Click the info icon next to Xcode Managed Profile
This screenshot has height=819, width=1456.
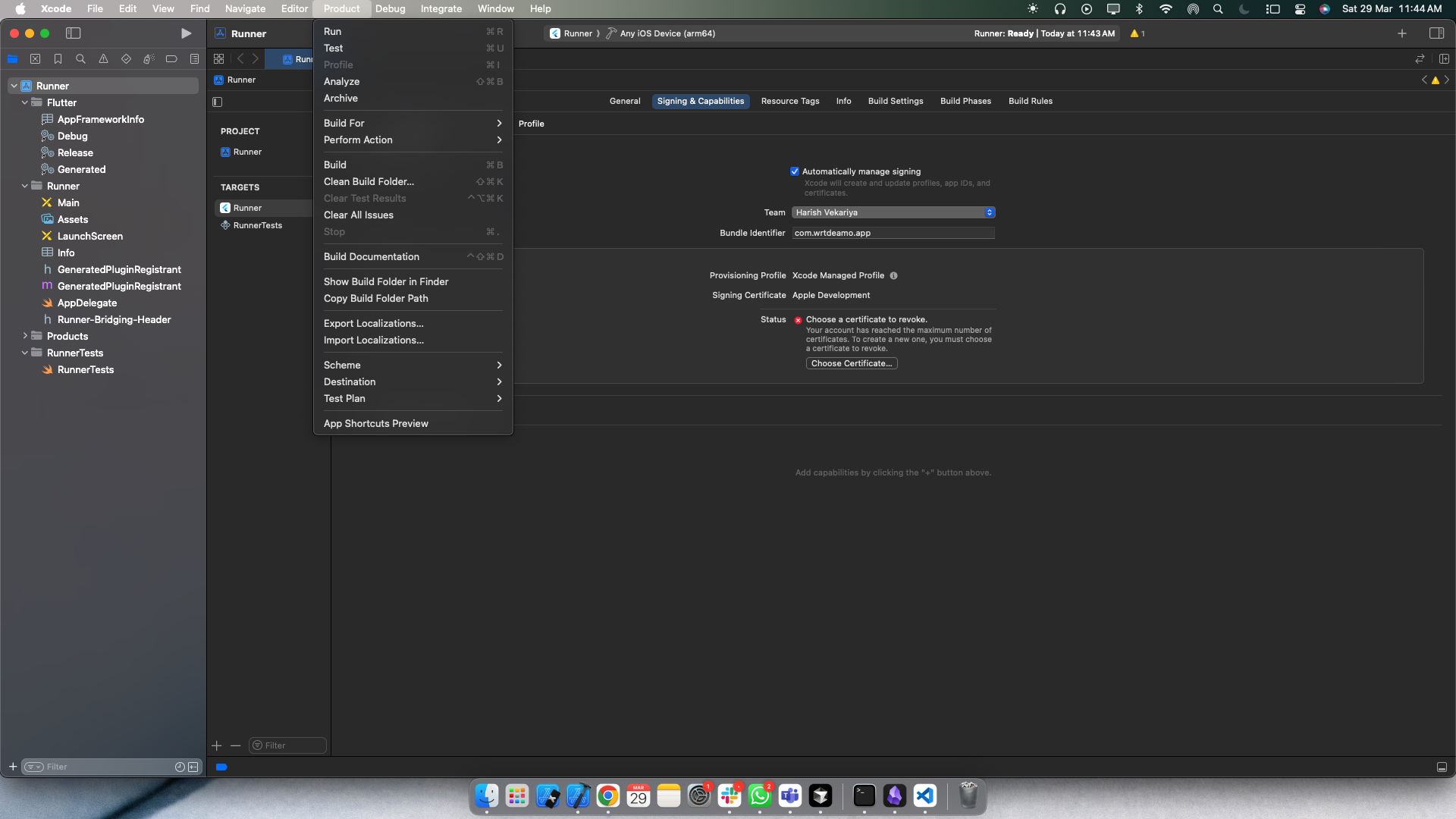(x=893, y=276)
